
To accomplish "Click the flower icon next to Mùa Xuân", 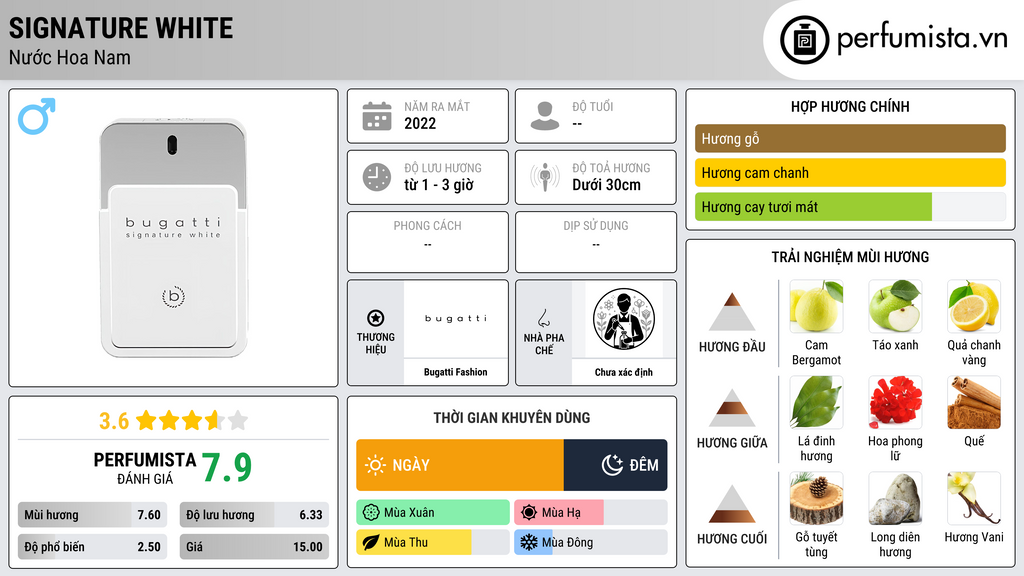I will pyautogui.click(x=371, y=512).
